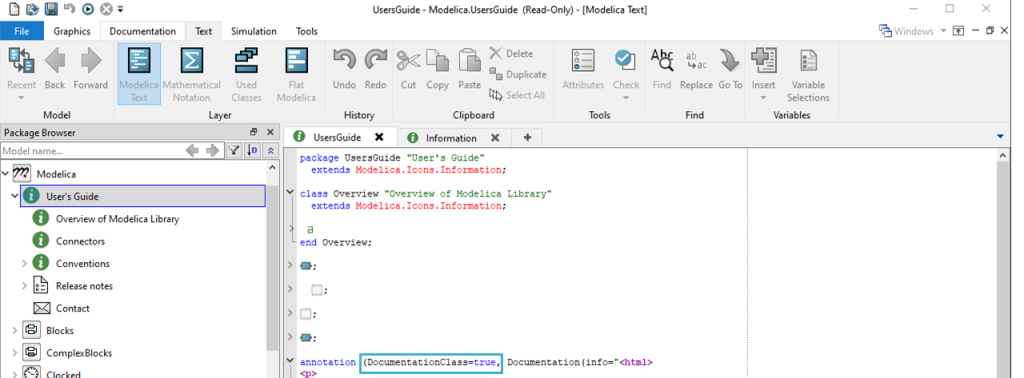Show the Used Classes layer
This screenshot has height=378, width=1024.
pyautogui.click(x=246, y=74)
